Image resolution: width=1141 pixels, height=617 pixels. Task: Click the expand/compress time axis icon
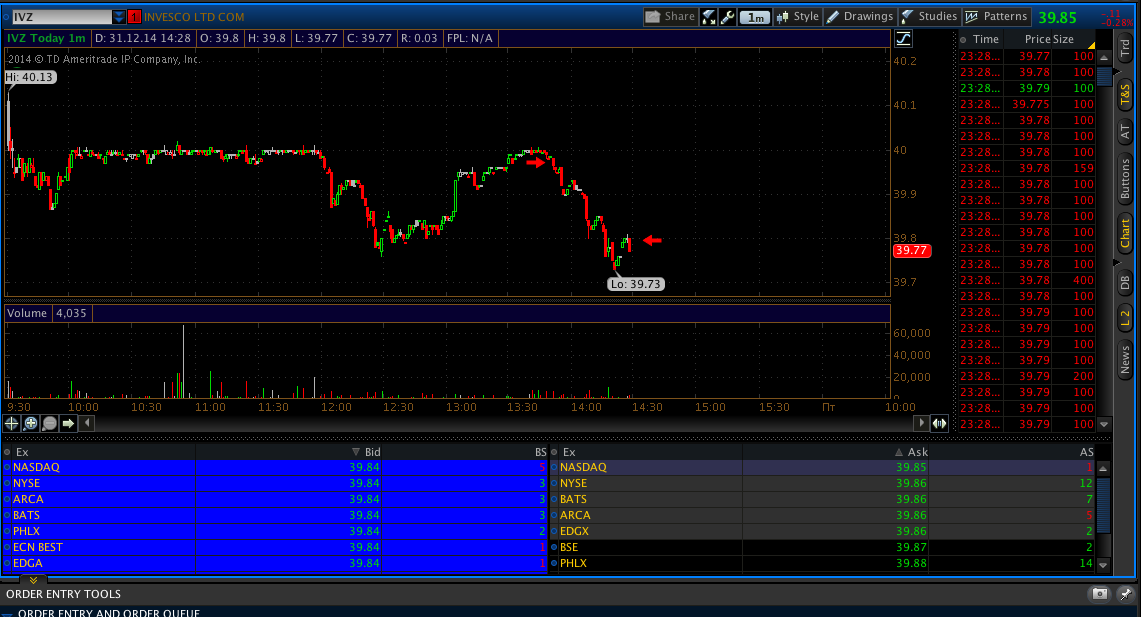[939, 423]
